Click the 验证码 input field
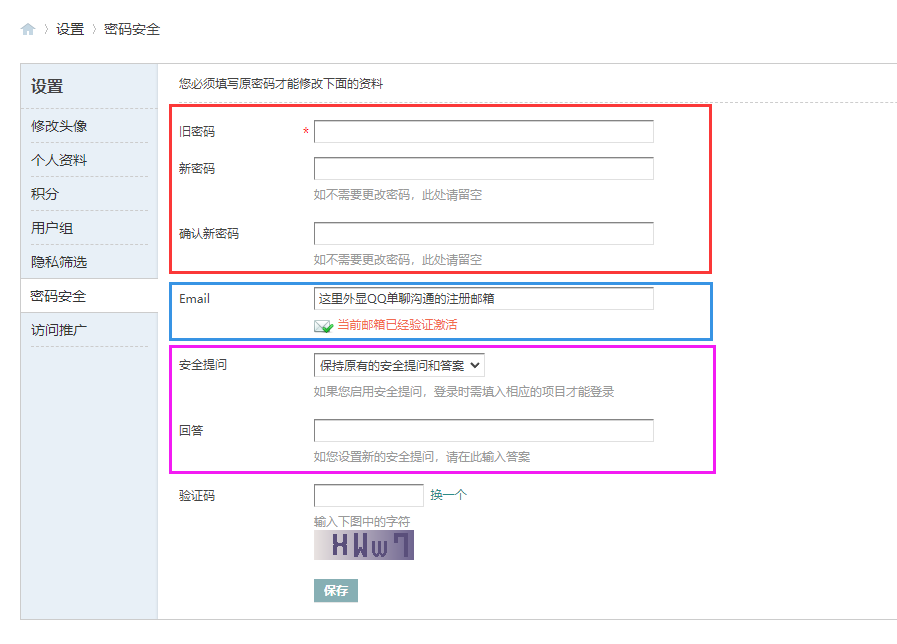Image resolution: width=897 pixels, height=644 pixels. pos(368,495)
